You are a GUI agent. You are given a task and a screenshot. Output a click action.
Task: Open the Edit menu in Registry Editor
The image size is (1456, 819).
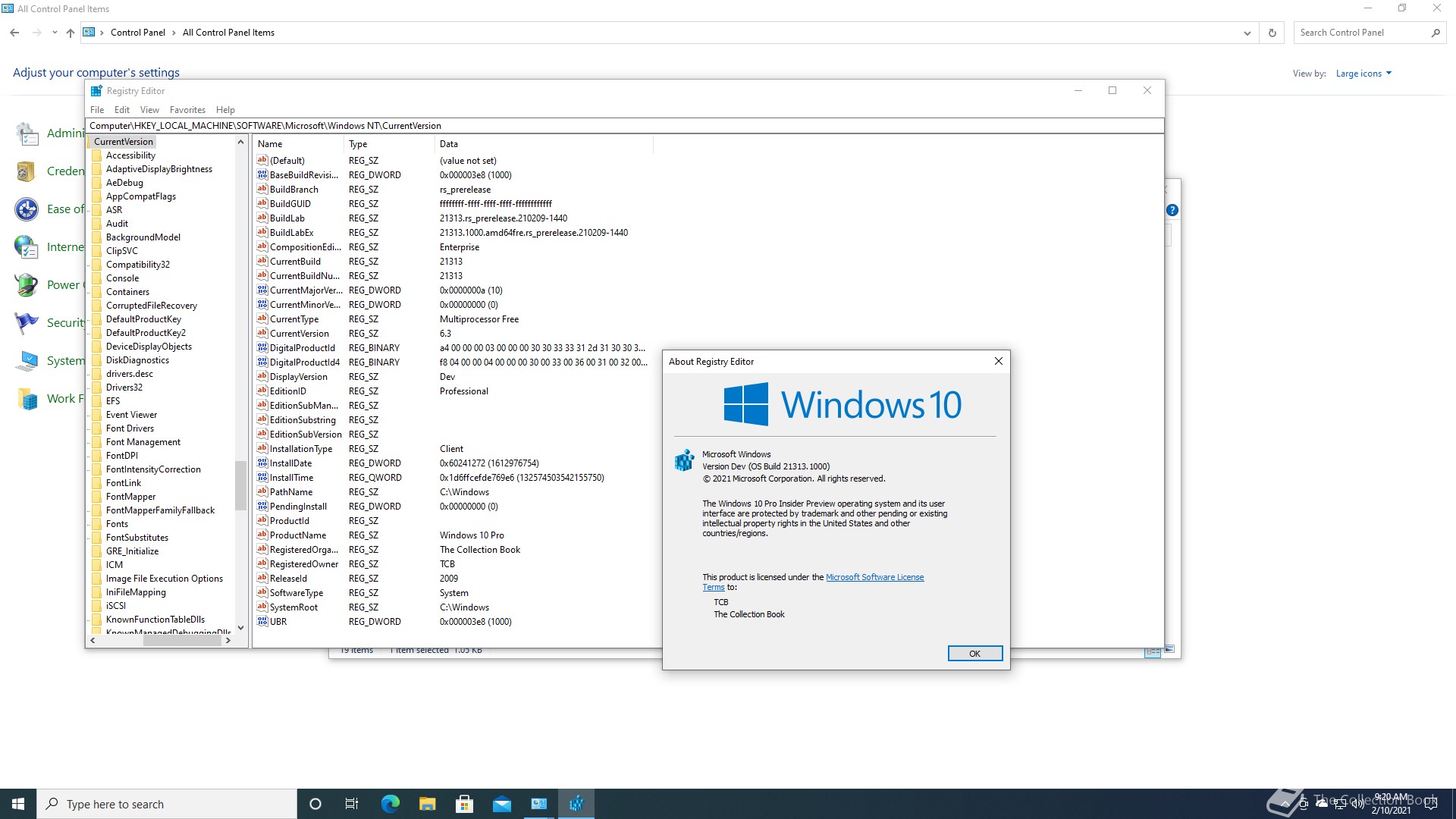pos(121,110)
